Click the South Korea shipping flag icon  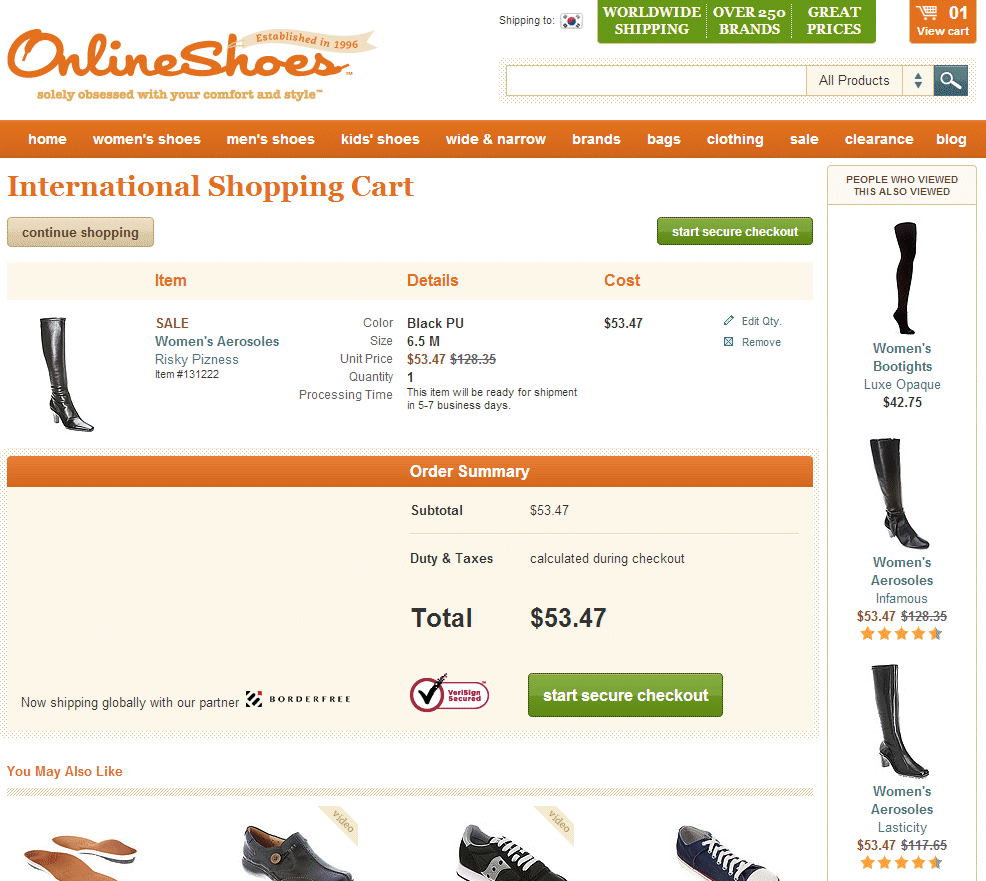(x=571, y=21)
